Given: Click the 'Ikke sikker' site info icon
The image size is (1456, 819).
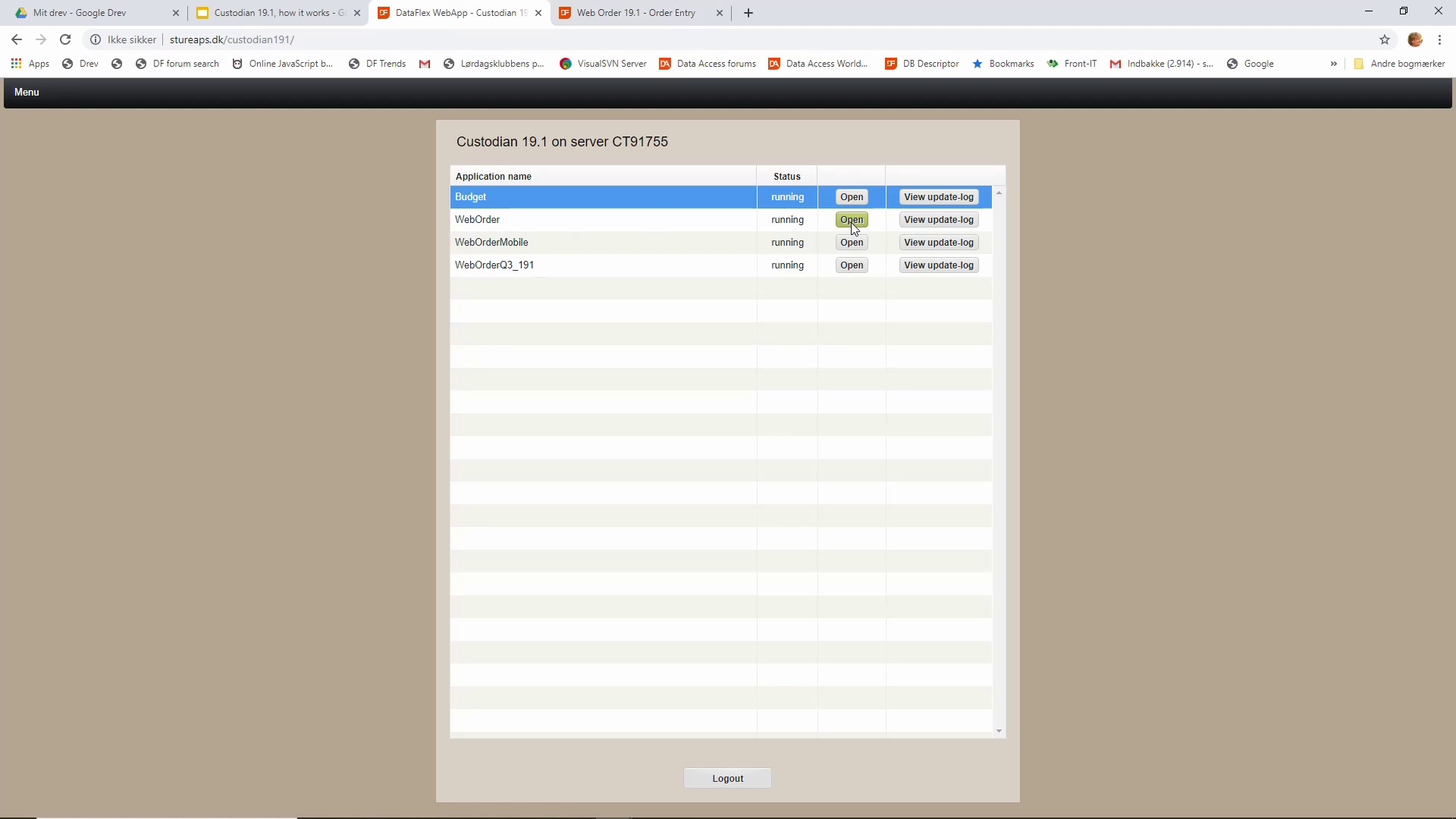Looking at the screenshot, I should pos(96,39).
